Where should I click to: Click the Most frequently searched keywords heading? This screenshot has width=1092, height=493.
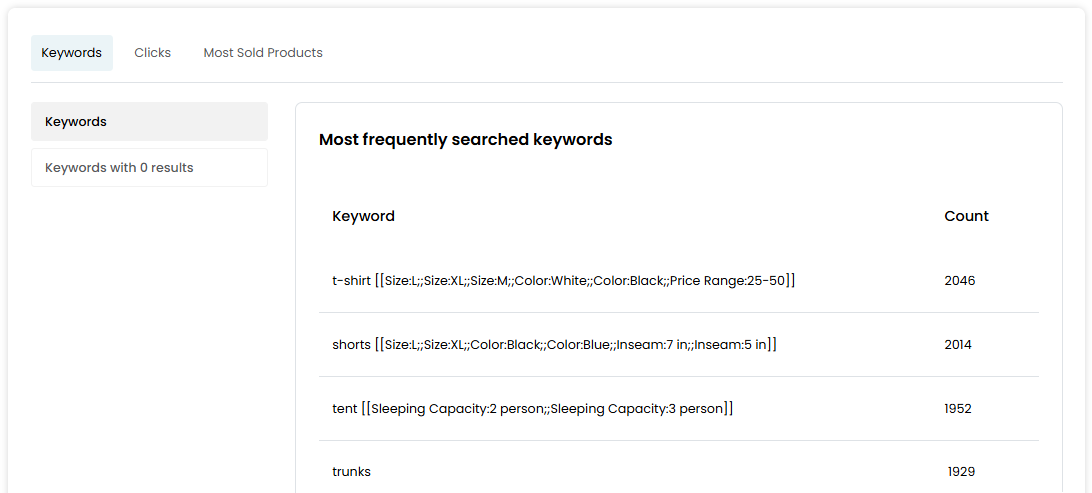[x=465, y=140]
